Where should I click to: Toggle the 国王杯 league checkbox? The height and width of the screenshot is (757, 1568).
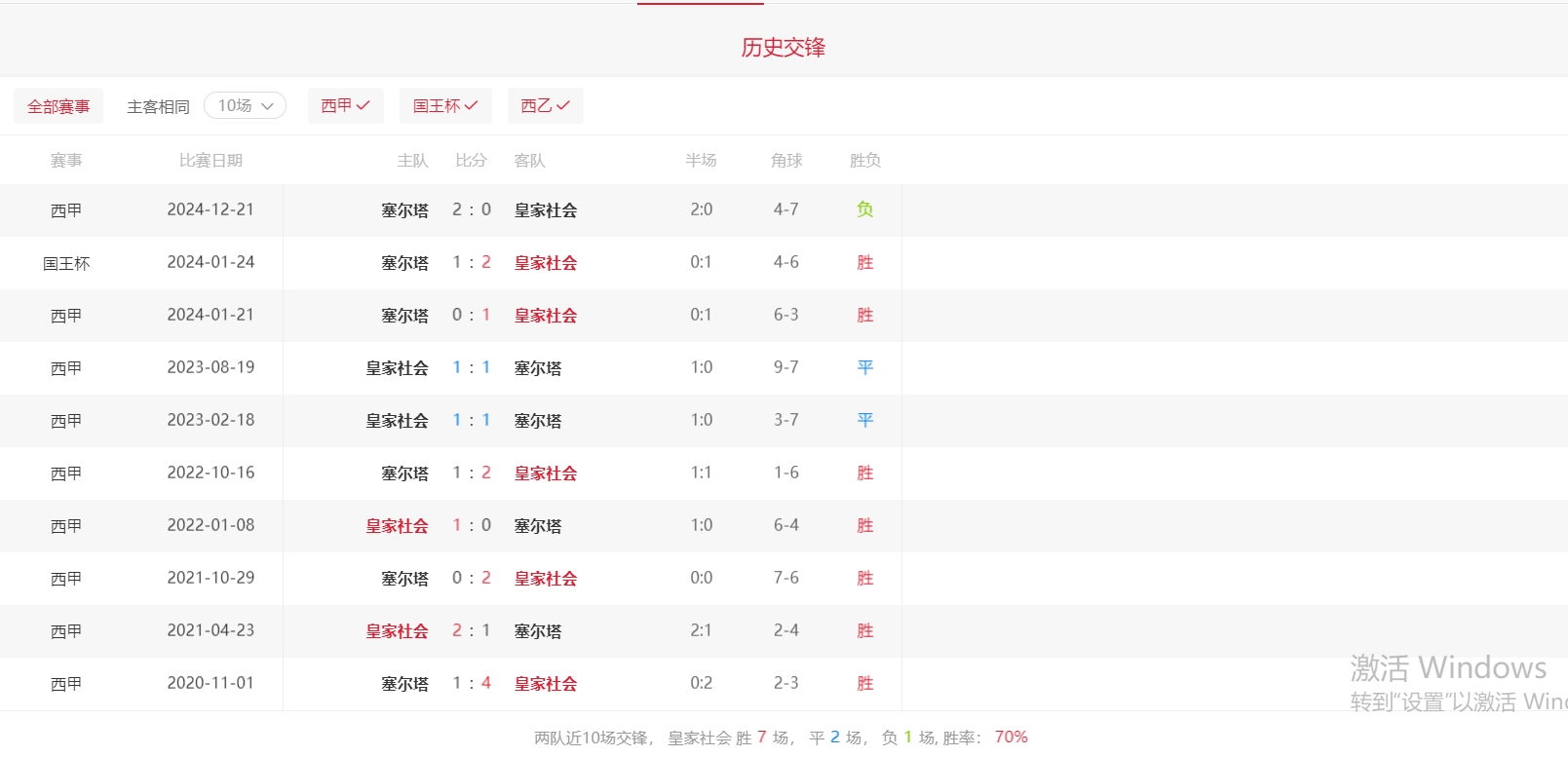[x=445, y=105]
